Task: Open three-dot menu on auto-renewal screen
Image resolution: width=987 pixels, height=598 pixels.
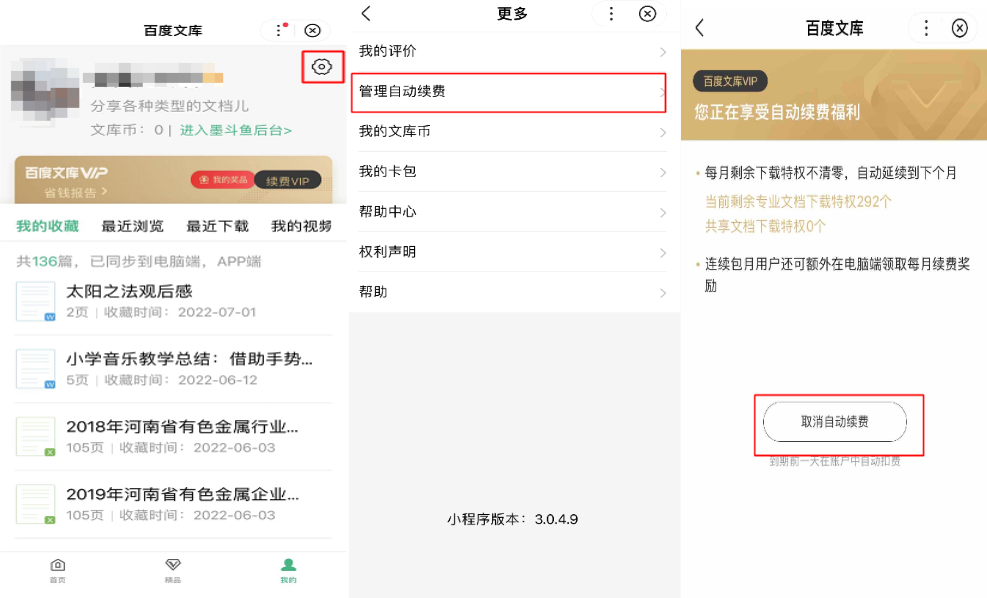Action: 926,28
